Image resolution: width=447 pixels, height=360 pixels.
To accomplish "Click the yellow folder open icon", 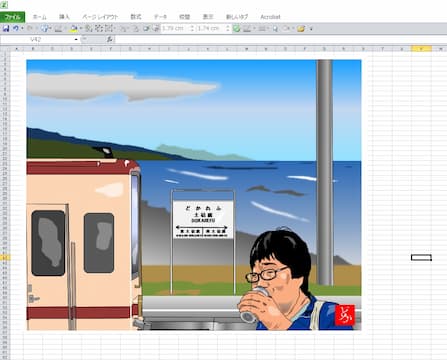I will pyautogui.click(x=301, y=29).
